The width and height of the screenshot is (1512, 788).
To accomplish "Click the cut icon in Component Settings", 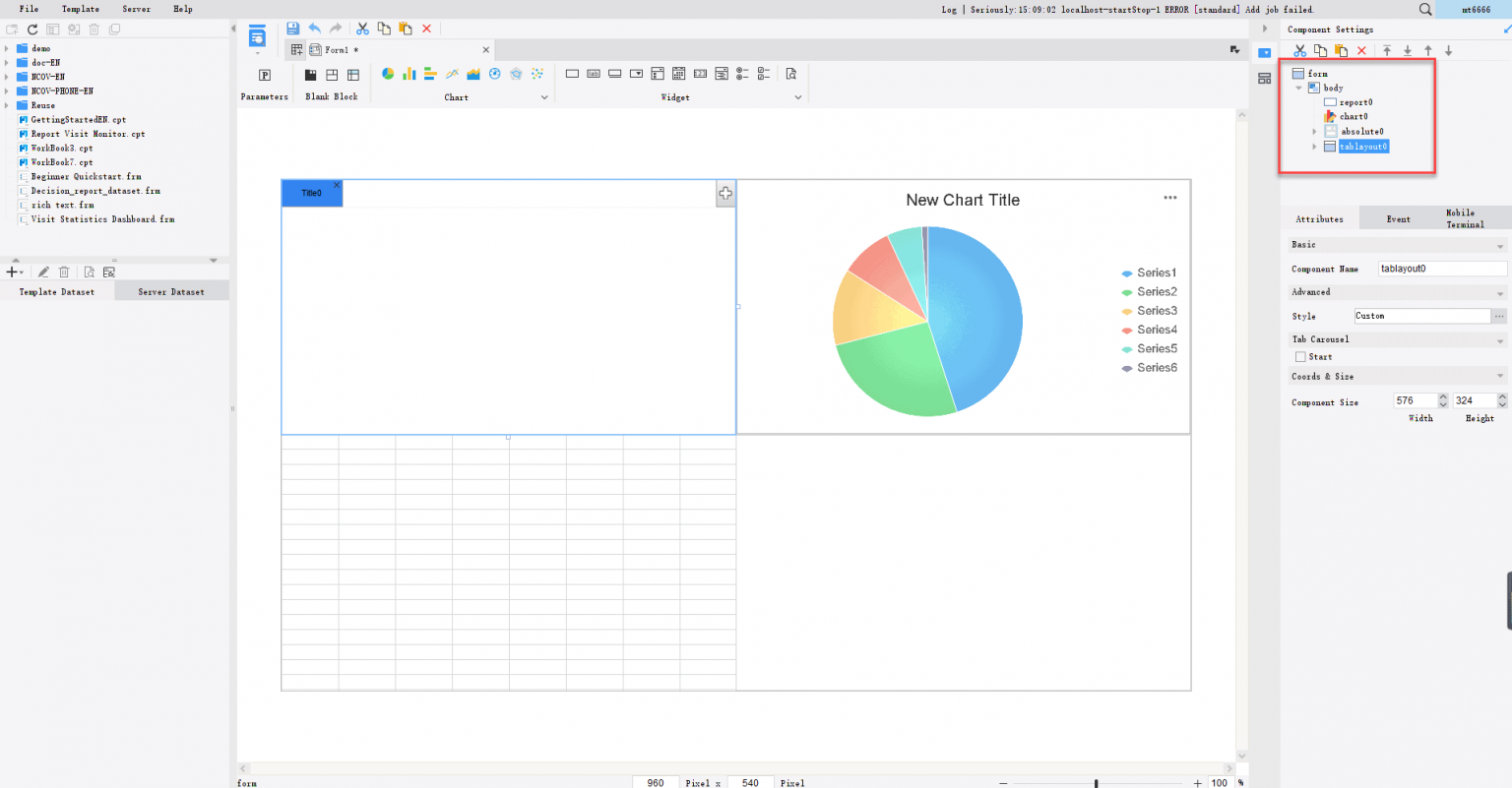I will pos(1298,49).
